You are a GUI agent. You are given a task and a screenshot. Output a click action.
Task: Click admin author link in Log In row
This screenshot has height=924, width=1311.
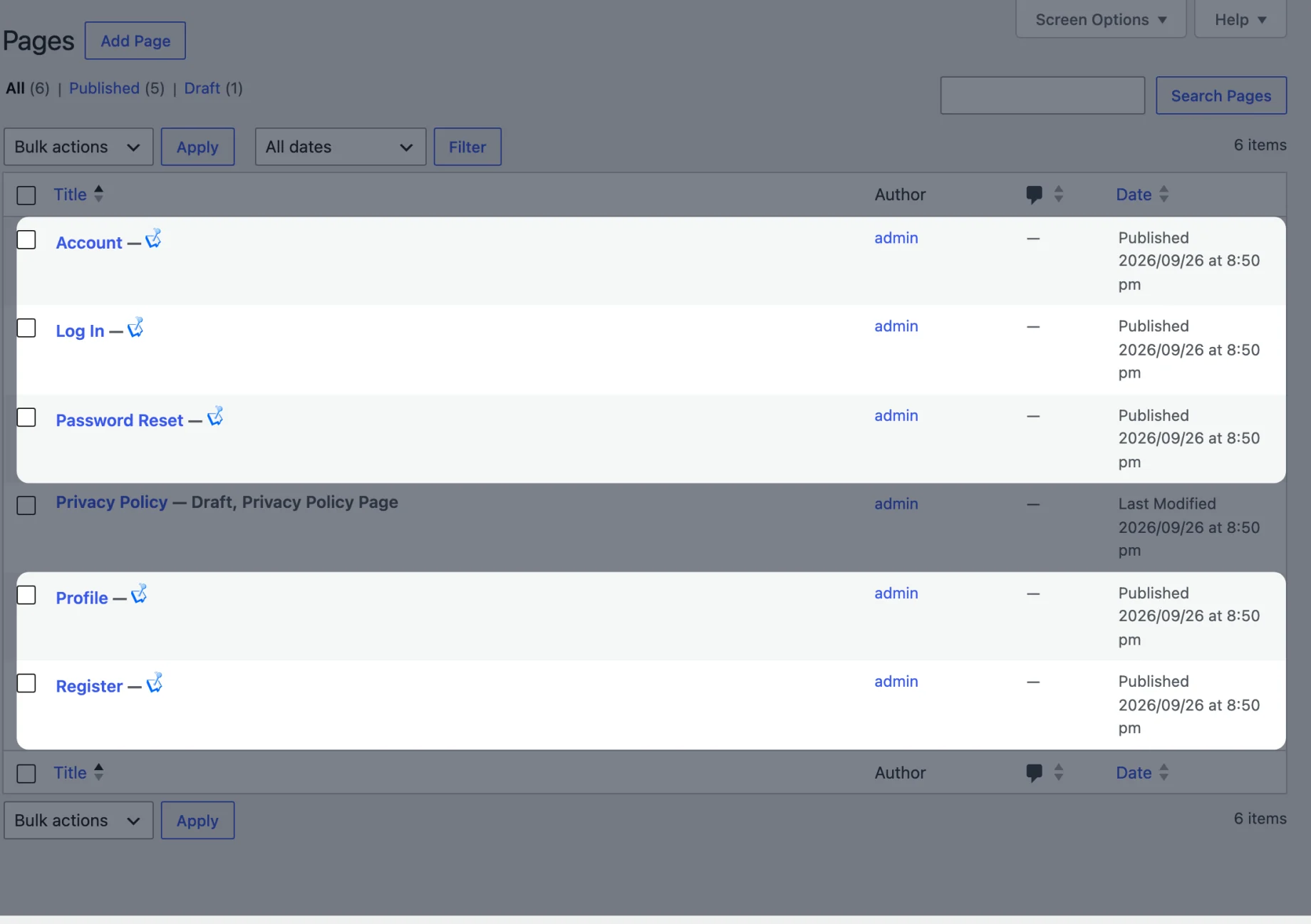pos(896,326)
